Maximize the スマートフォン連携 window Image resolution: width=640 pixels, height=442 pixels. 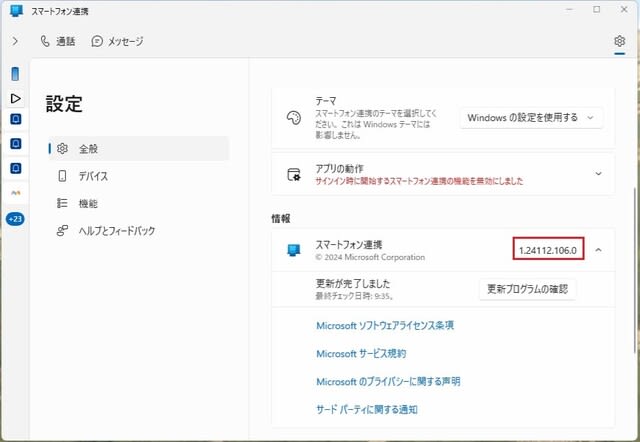[x=597, y=9]
